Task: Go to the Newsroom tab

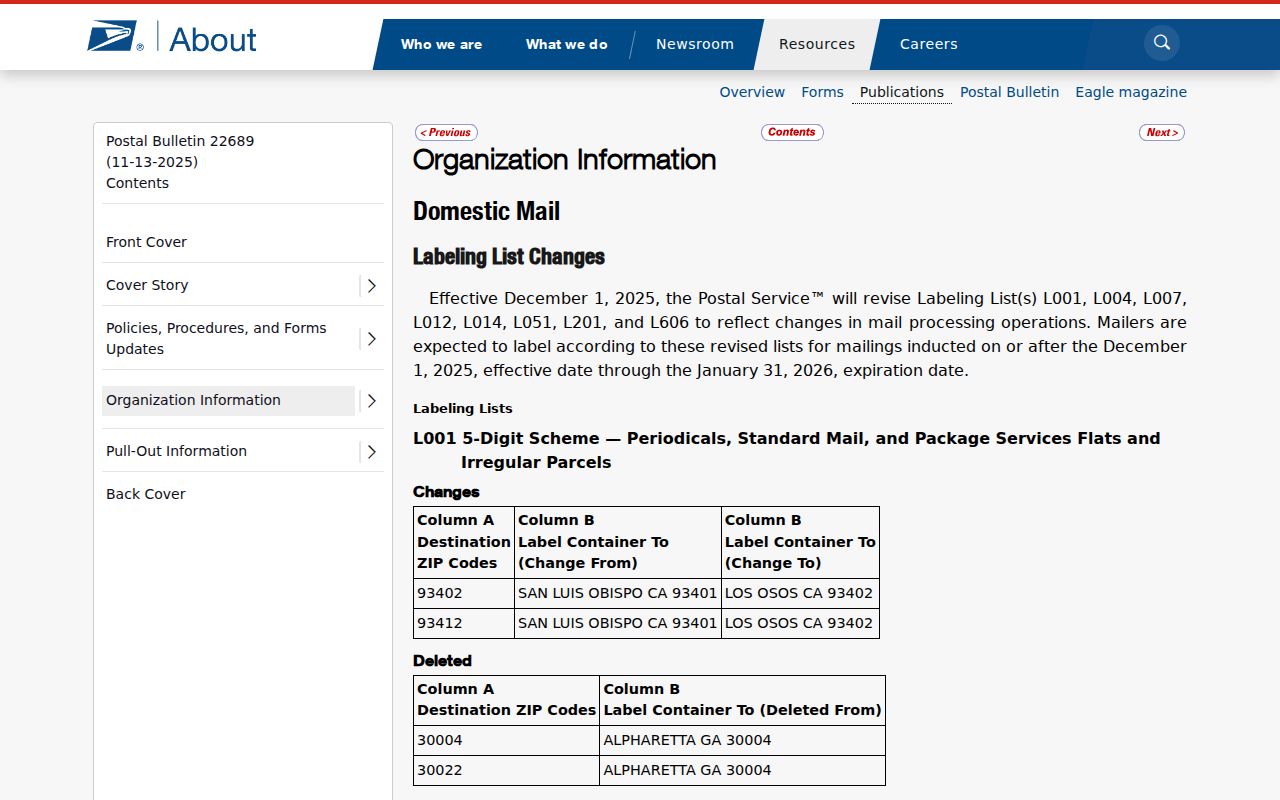Action: [695, 44]
